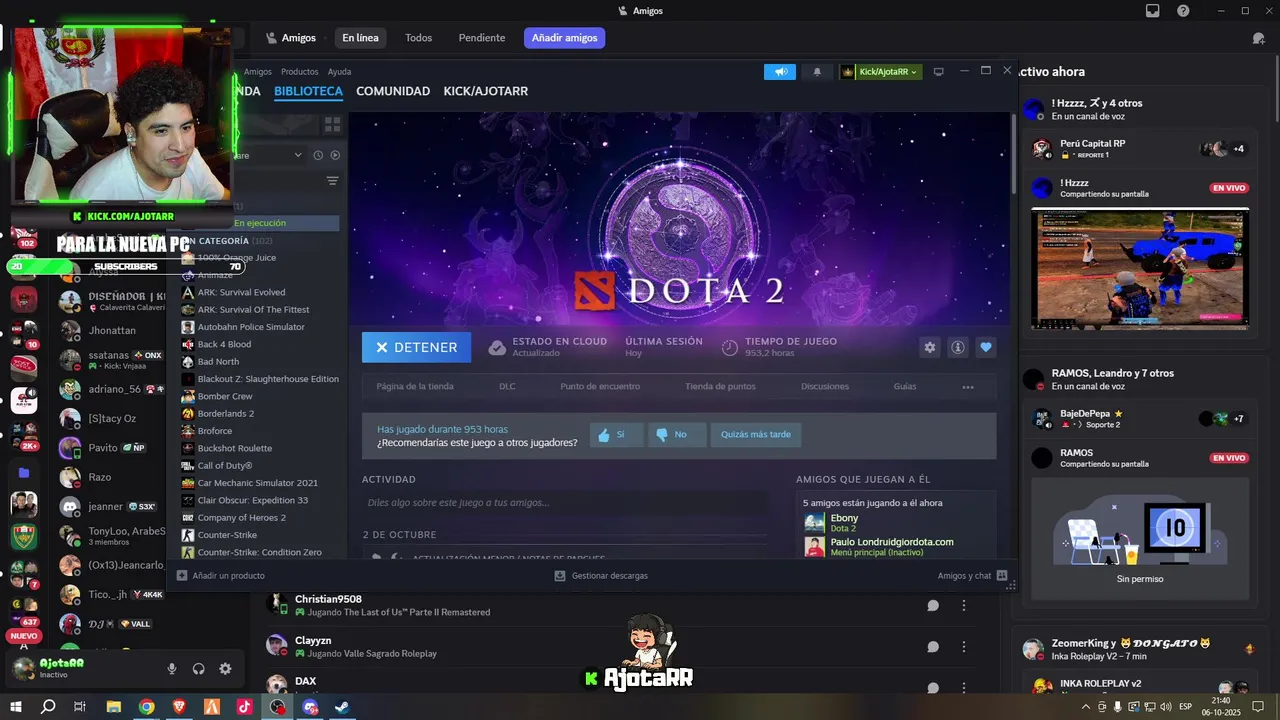The height and width of the screenshot is (720, 1280).
Task: Open the DLC tab of Dota 2
Action: click(507, 386)
